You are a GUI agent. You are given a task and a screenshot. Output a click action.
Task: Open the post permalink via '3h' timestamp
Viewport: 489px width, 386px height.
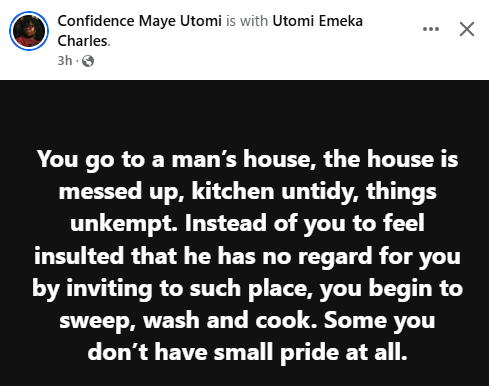[65, 61]
